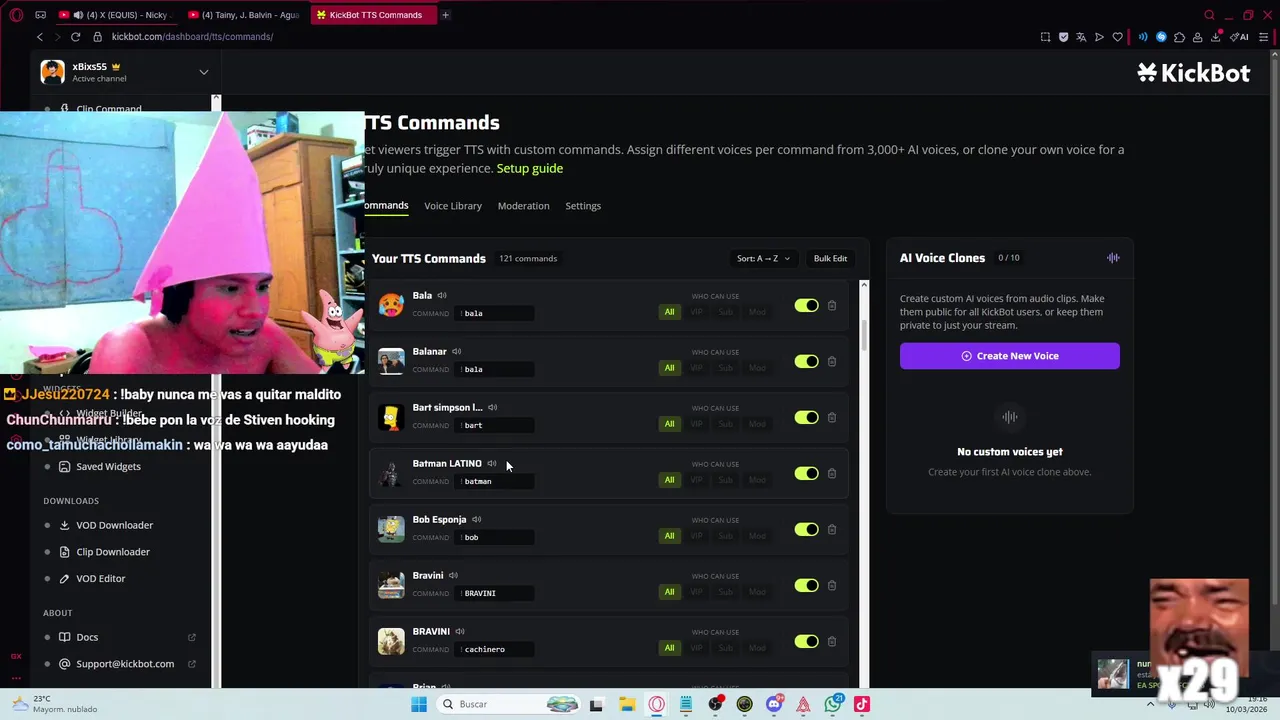The height and width of the screenshot is (720, 1280).
Task: Click the 121 commands count label
Action: (528, 258)
